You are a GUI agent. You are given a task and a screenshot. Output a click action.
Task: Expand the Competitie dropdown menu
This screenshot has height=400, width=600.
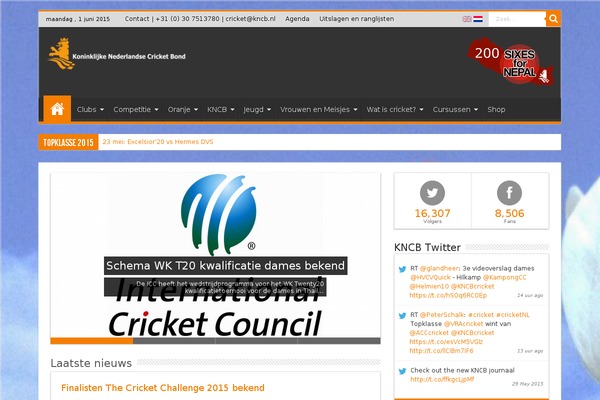click(x=135, y=109)
